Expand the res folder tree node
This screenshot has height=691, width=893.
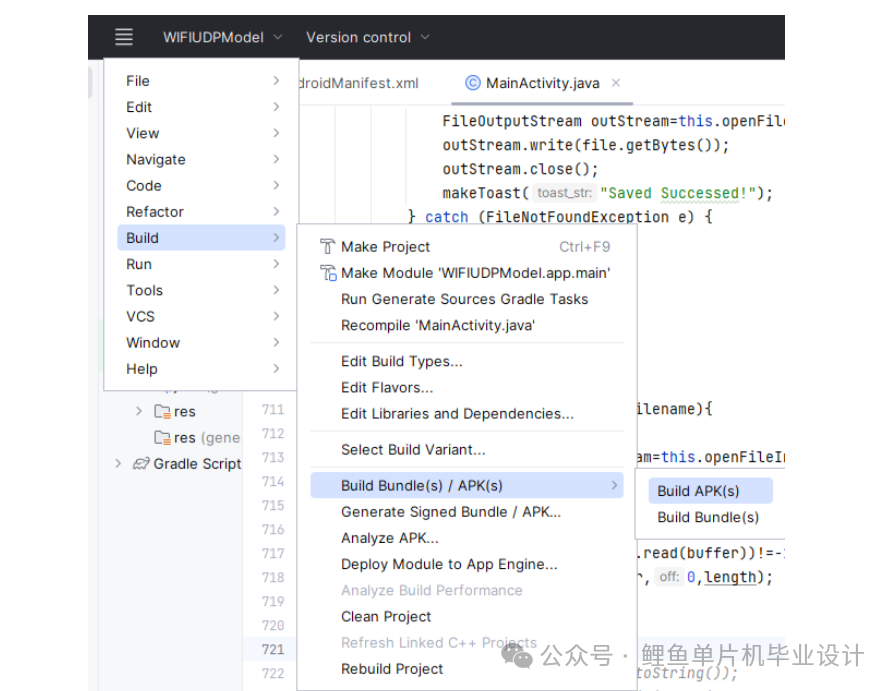click(x=138, y=411)
